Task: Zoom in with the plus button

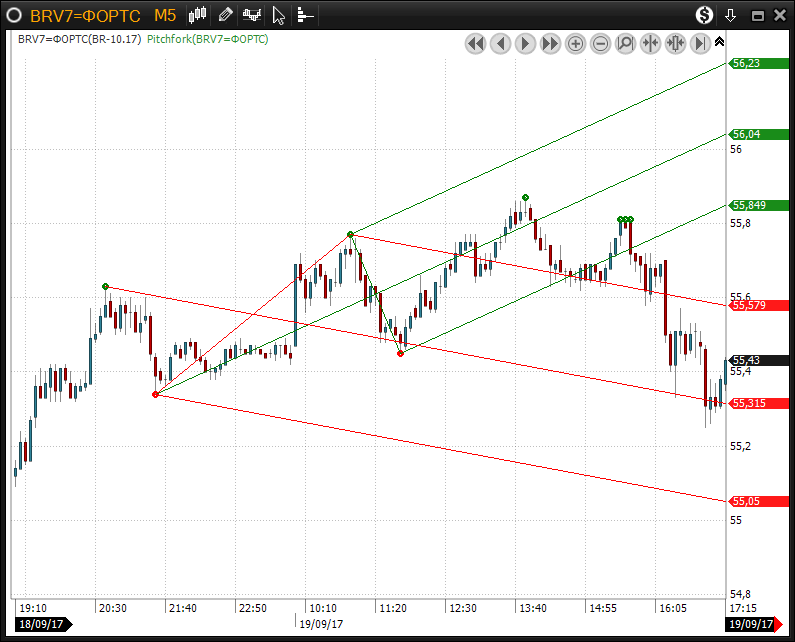Action: tap(576, 43)
